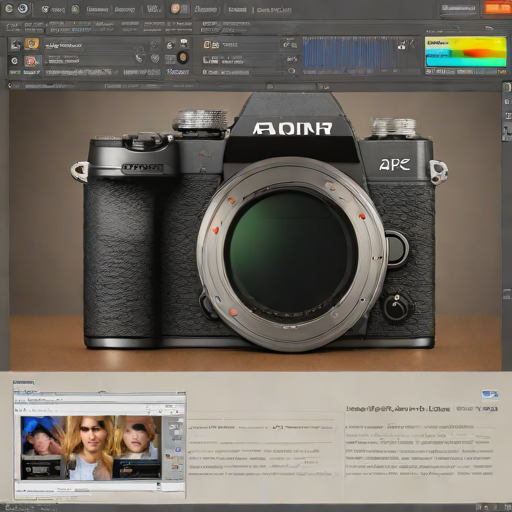Click the blue histogram waveform display
The height and width of the screenshot is (512, 512).
pos(349,52)
